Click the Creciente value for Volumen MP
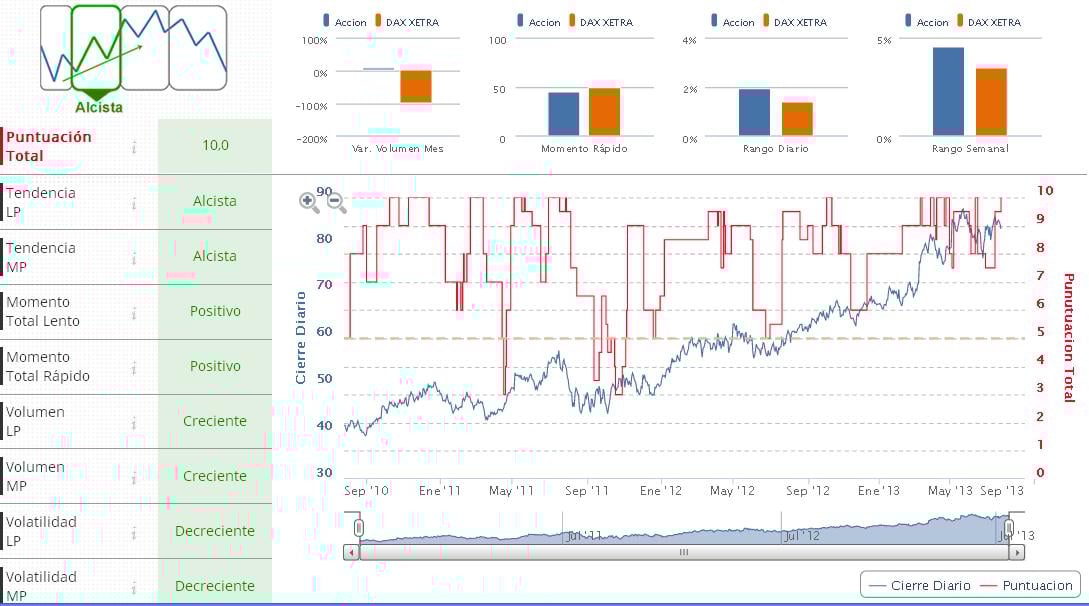Screen dimensions: 1089x606 click(215, 475)
